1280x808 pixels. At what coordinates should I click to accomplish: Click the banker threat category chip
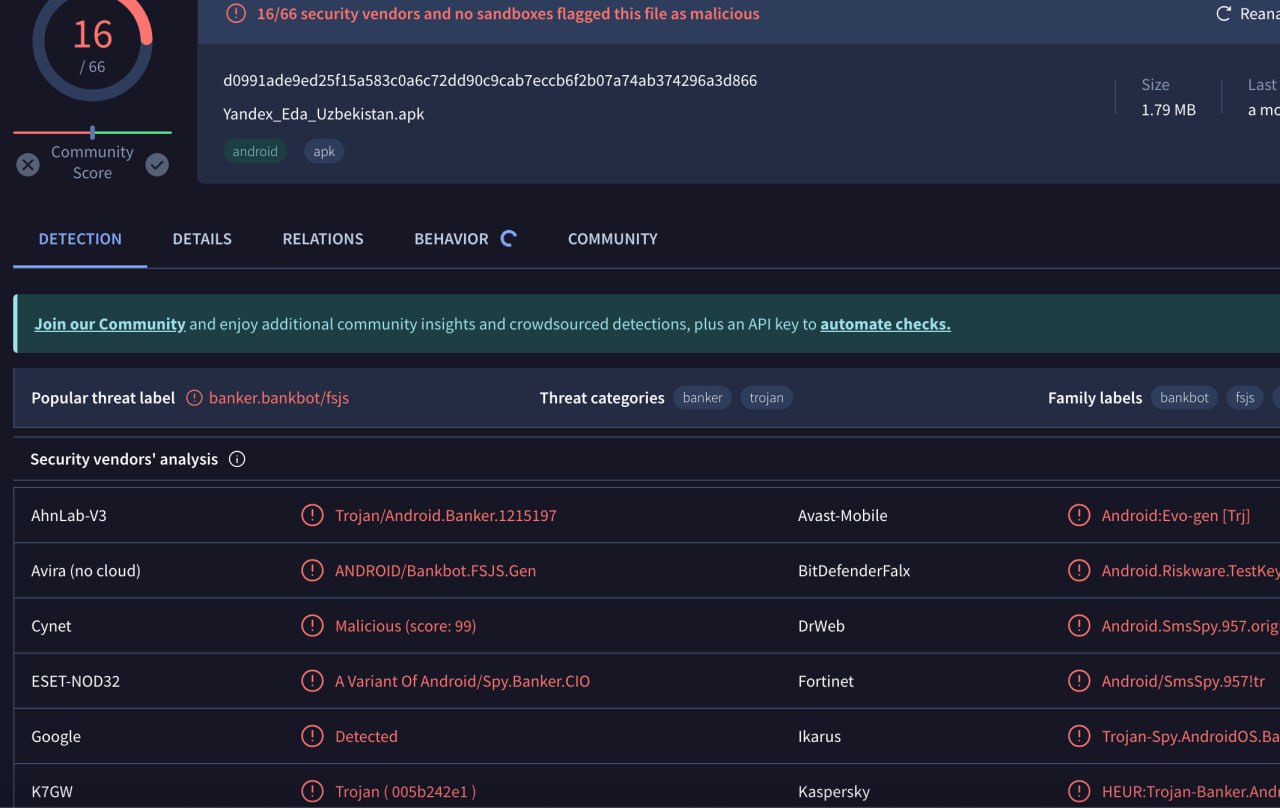pyautogui.click(x=703, y=397)
